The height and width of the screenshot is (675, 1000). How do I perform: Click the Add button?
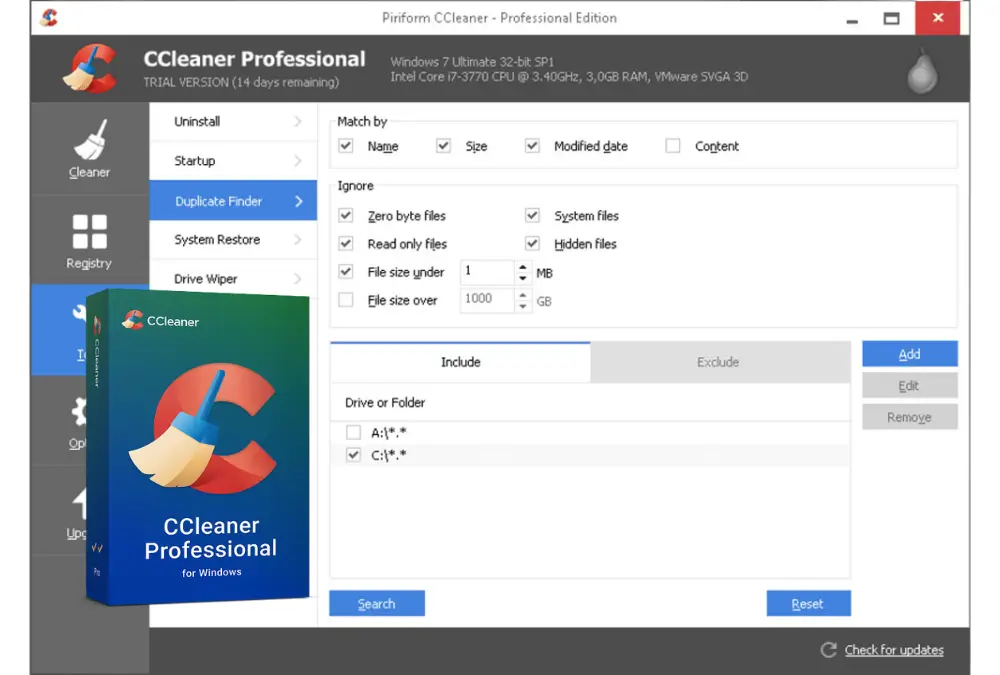click(x=909, y=353)
